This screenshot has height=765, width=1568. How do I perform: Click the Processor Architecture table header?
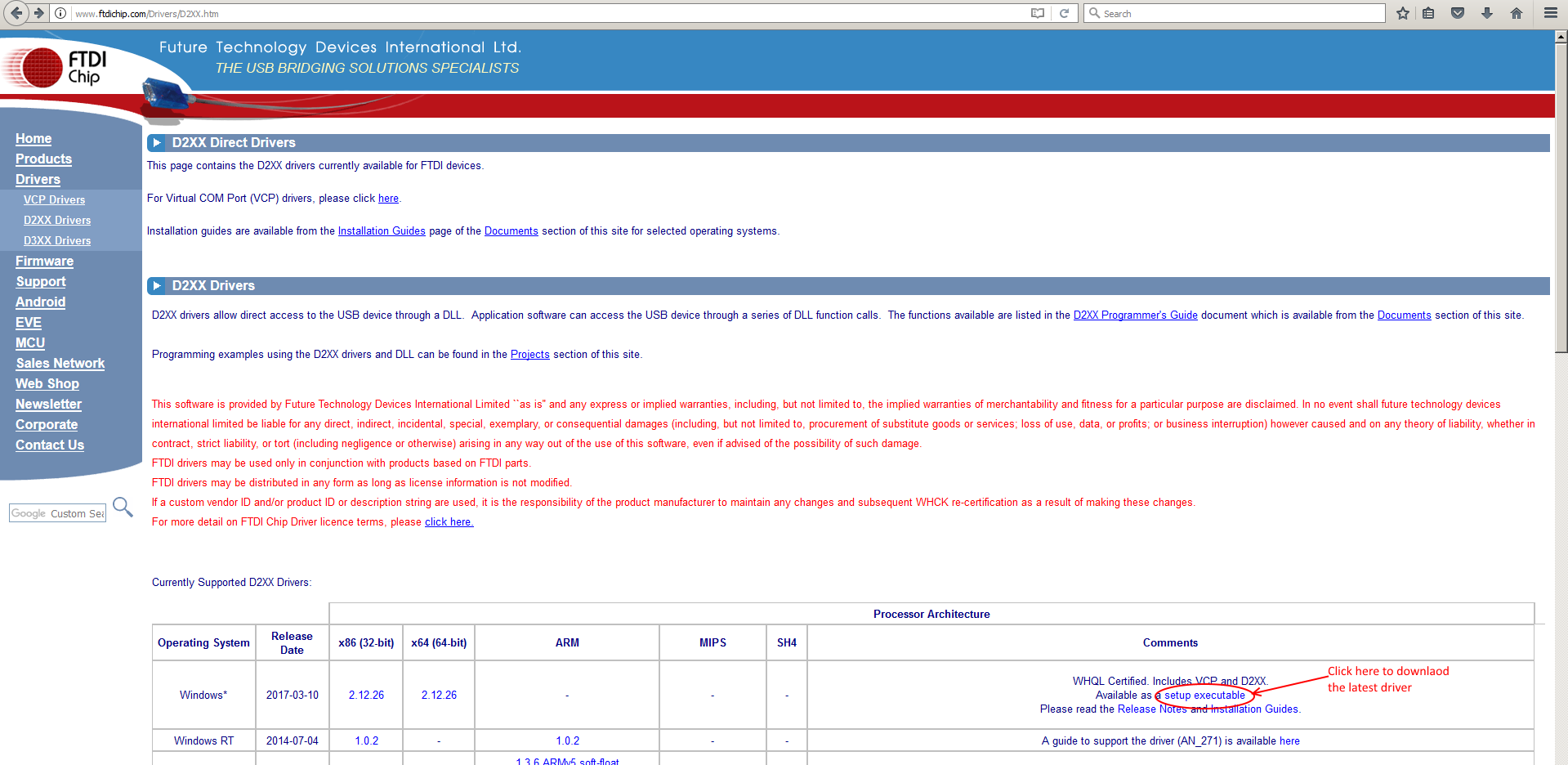(x=931, y=615)
